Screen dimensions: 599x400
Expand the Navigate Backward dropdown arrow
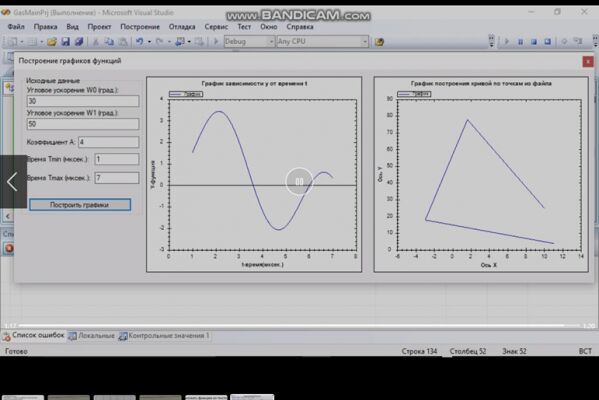coord(189,42)
